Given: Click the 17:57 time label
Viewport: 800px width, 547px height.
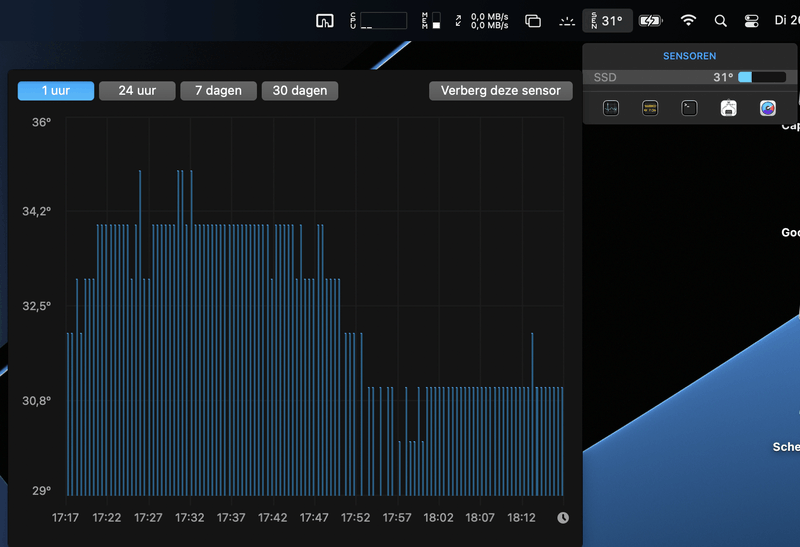Looking at the screenshot, I should pos(397,518).
